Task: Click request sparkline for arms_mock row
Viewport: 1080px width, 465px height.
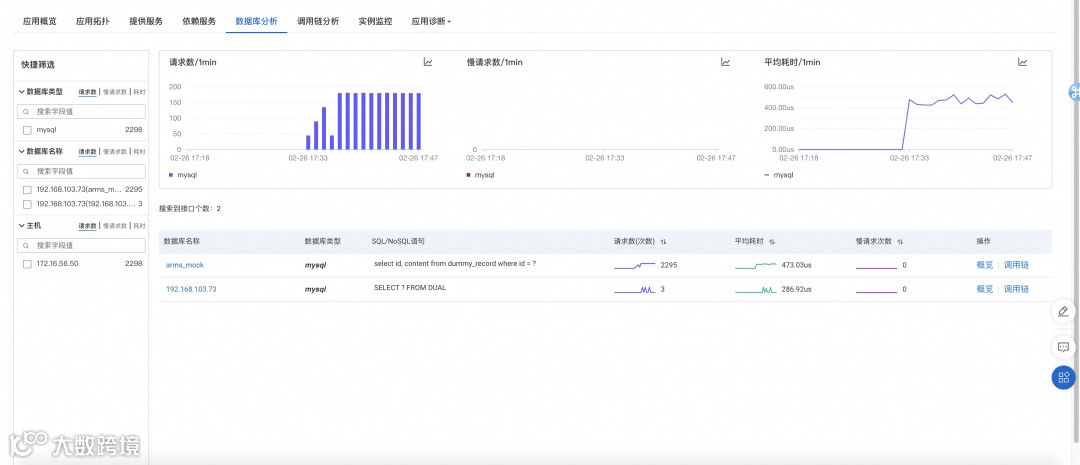Action: click(634, 265)
